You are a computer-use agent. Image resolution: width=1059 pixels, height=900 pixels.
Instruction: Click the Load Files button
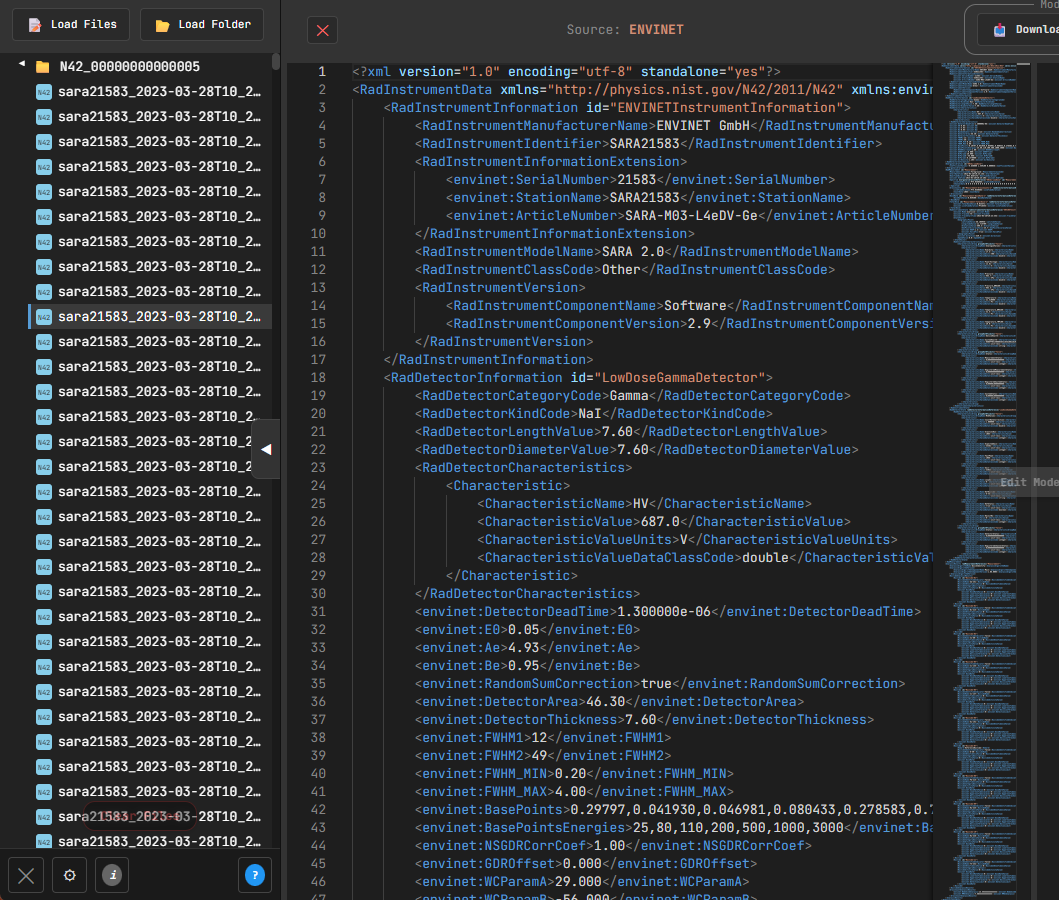pos(72,24)
